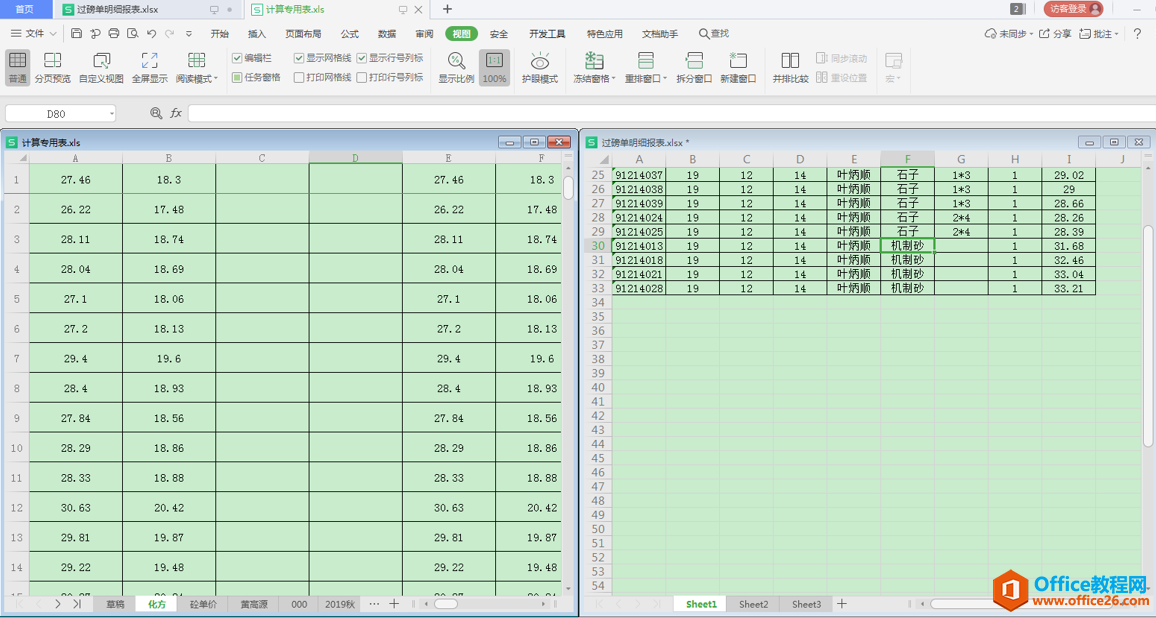Expand the 阅读模式 reading mode dropdown
1156x618 pixels.
(x=215, y=79)
